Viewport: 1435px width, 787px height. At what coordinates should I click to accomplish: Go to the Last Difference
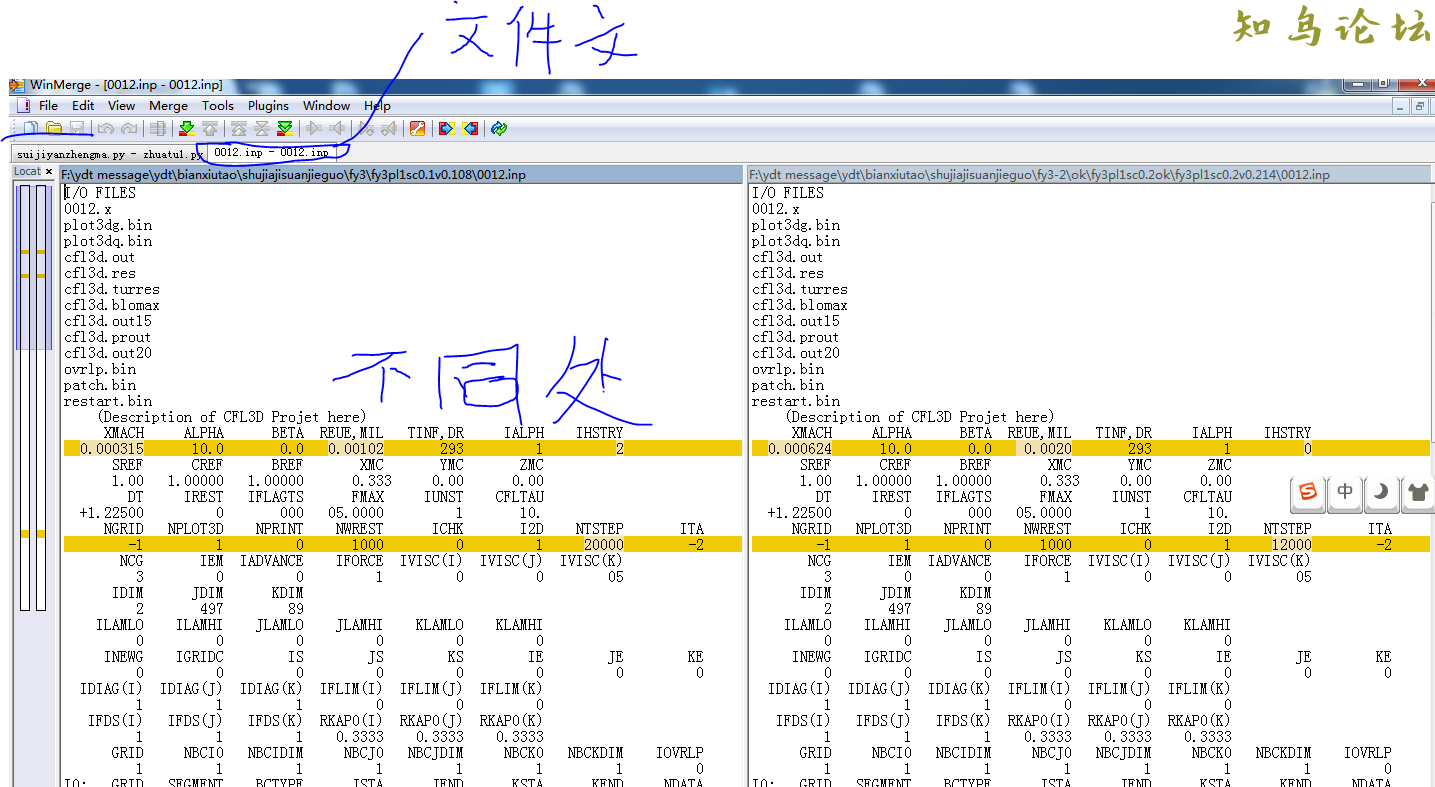coord(285,128)
